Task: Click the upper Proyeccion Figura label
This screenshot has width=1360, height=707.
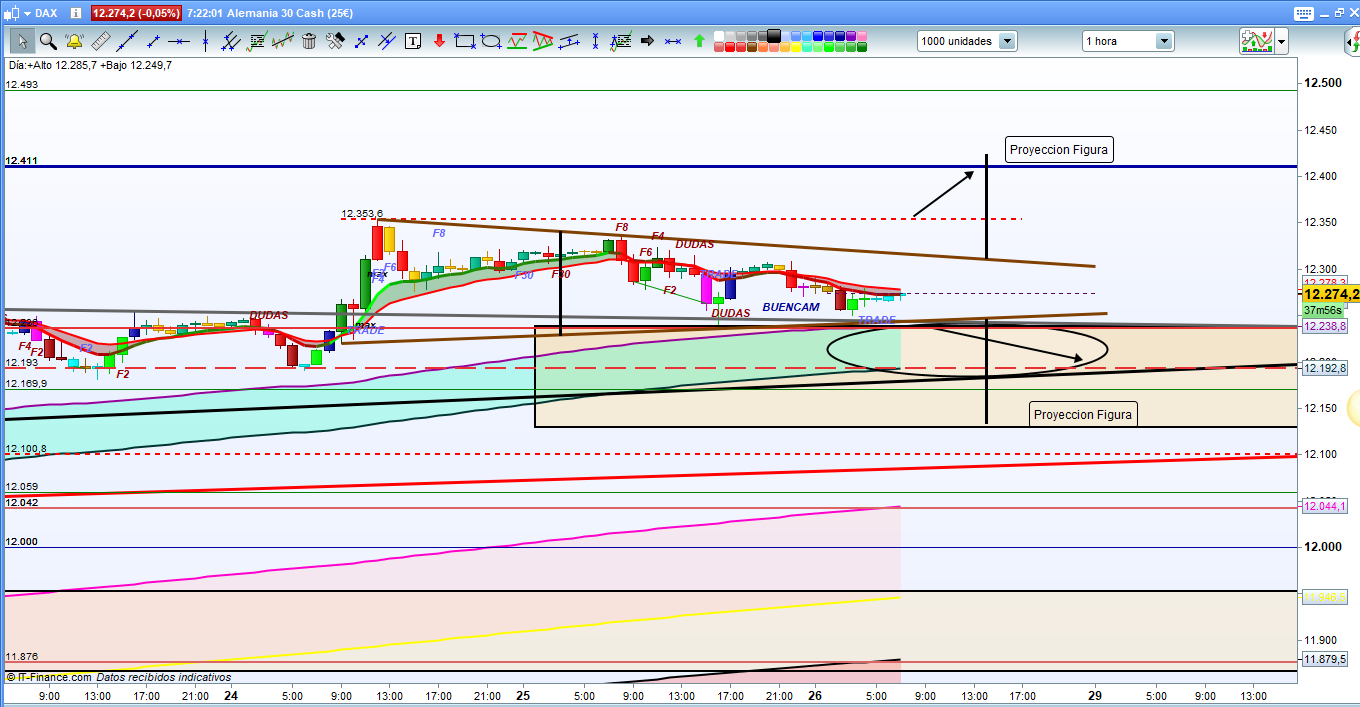Action: tap(1059, 150)
